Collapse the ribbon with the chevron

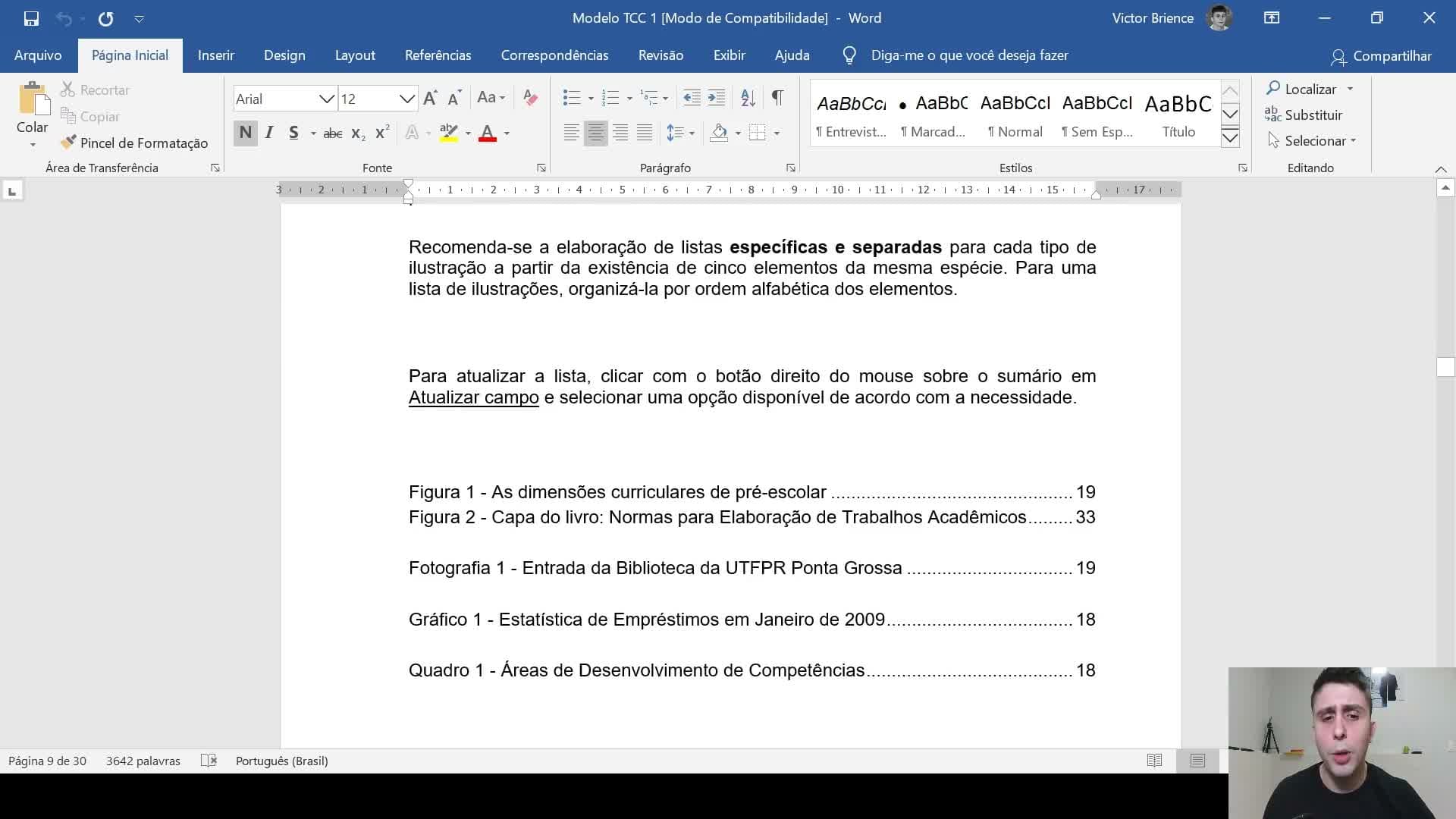(1441, 168)
